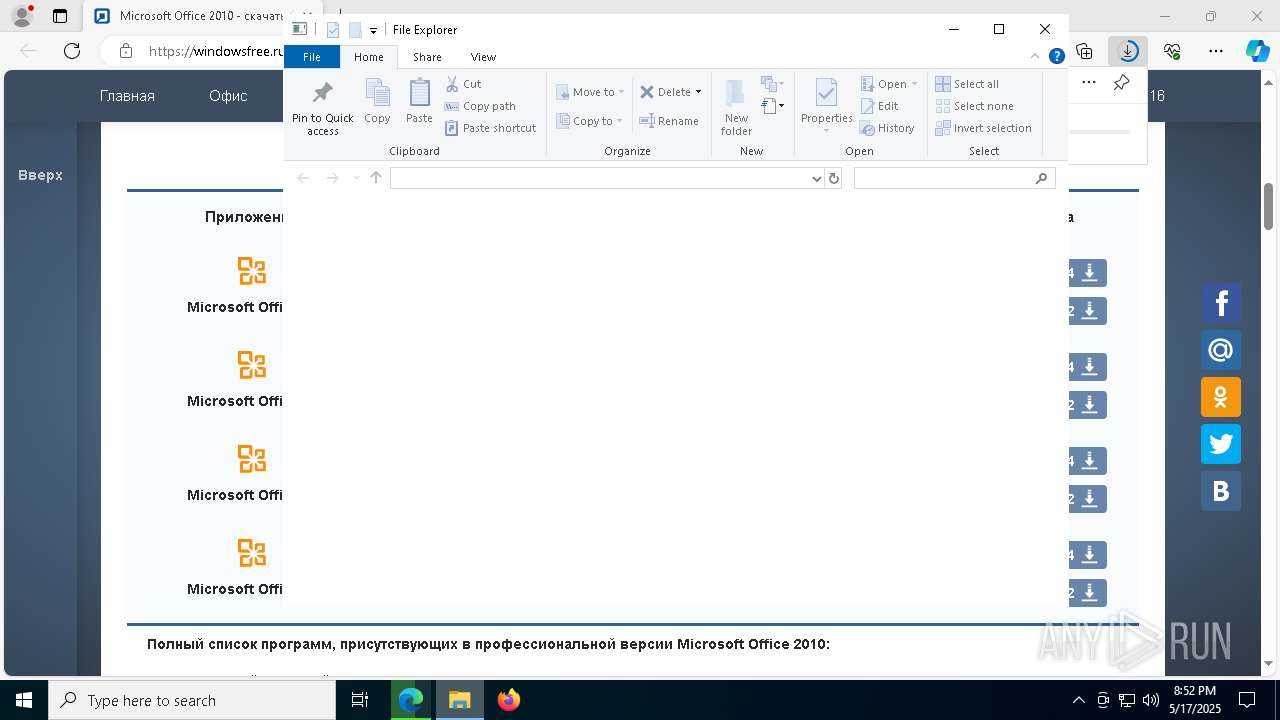Open Recent locations dropdown arrow
Image resolution: width=1280 pixels, height=720 pixels.
pyautogui.click(x=356, y=178)
